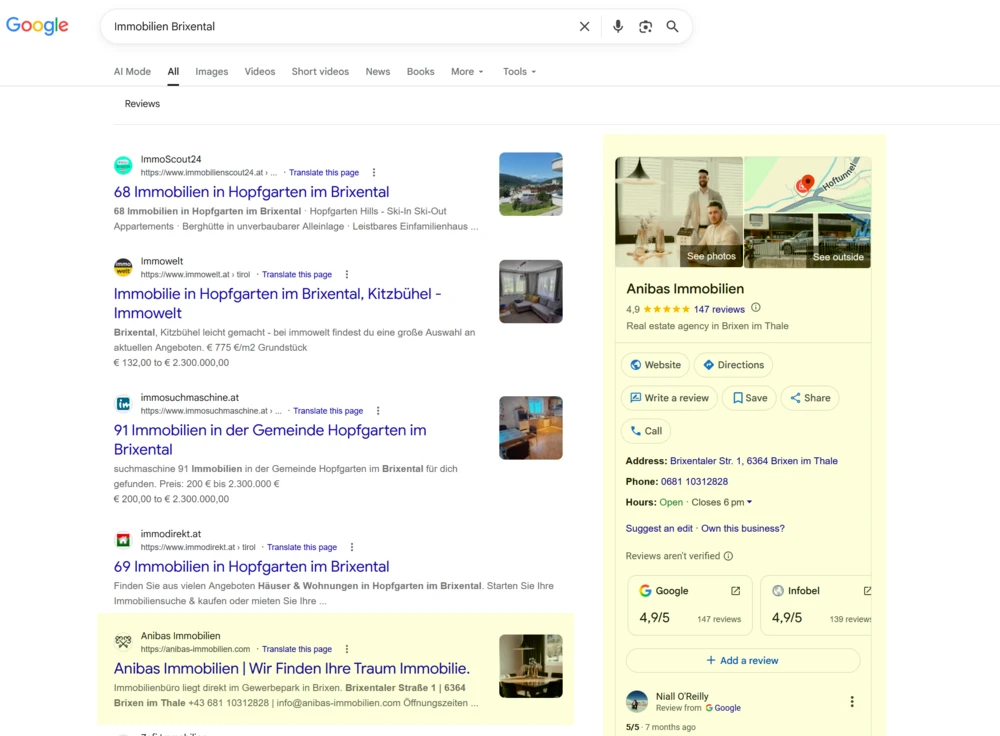Expand the Tools dropdown
Image resolution: width=1000 pixels, height=736 pixels.
point(519,71)
